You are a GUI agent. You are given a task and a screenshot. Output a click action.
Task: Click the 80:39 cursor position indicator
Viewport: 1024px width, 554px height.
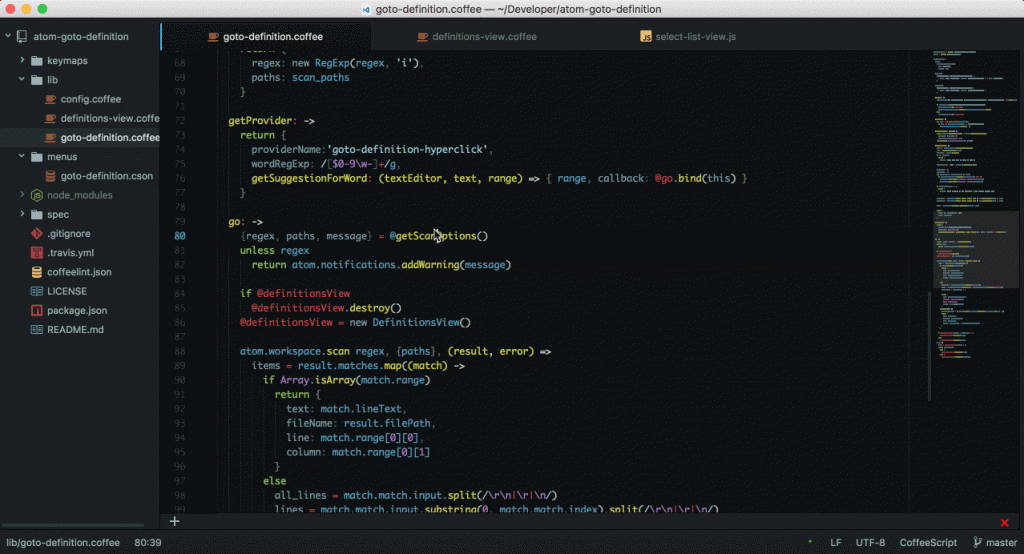click(x=149, y=542)
